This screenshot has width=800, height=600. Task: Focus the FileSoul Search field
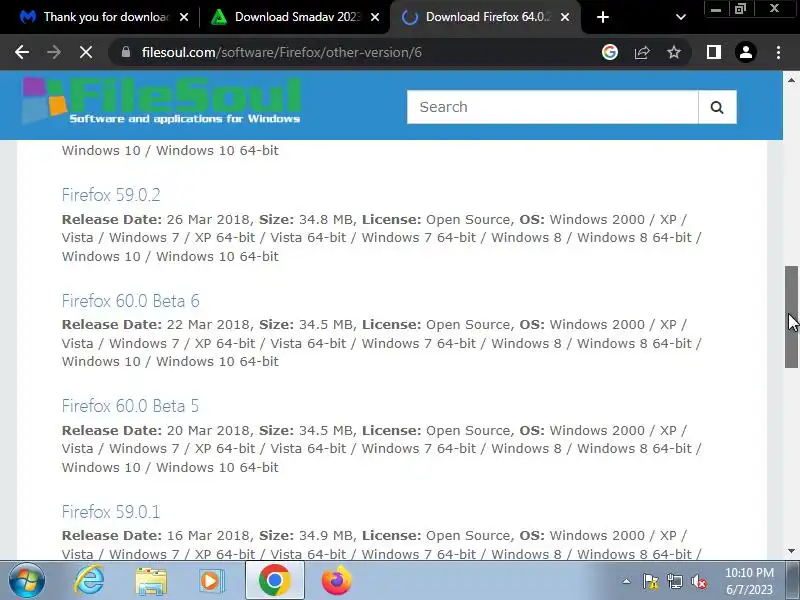coord(552,107)
